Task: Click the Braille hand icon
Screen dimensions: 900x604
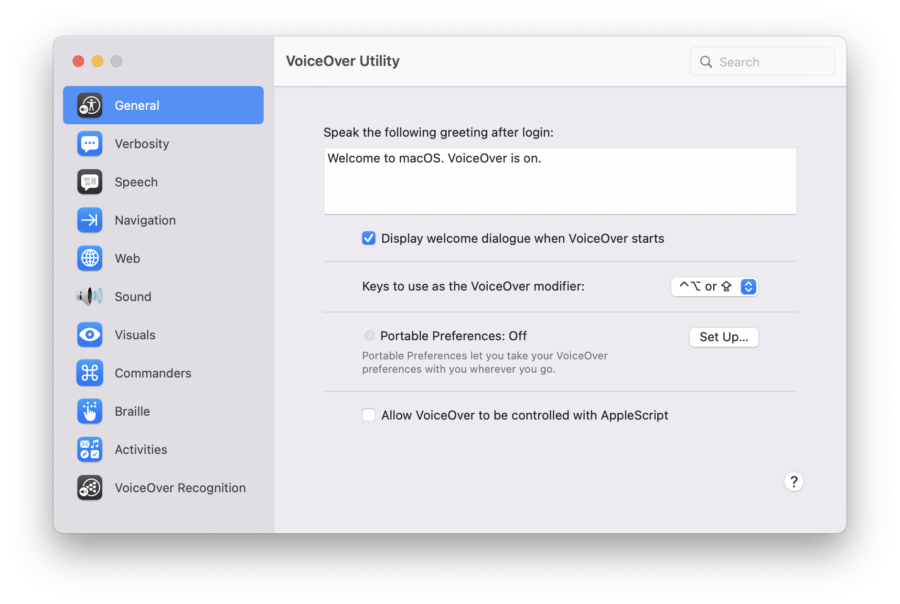Action: [x=90, y=411]
